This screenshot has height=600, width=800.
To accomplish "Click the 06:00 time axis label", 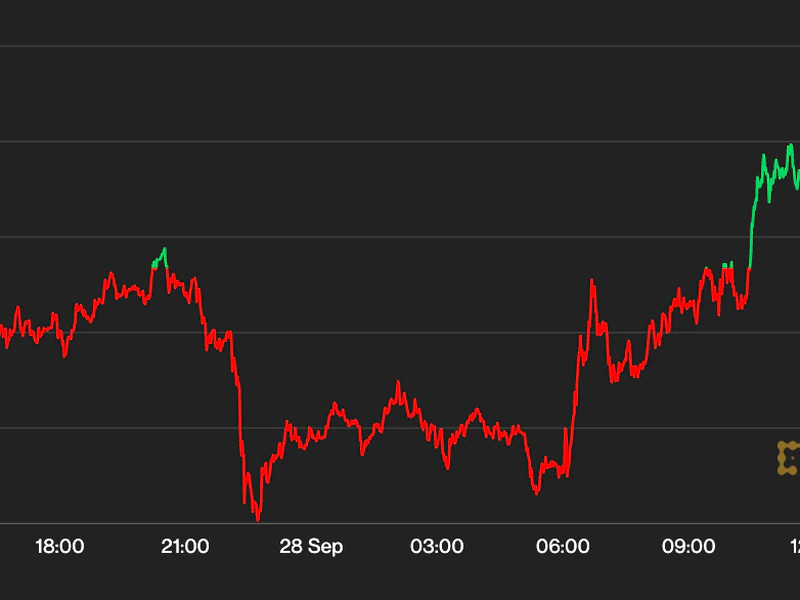I will 563,547.
